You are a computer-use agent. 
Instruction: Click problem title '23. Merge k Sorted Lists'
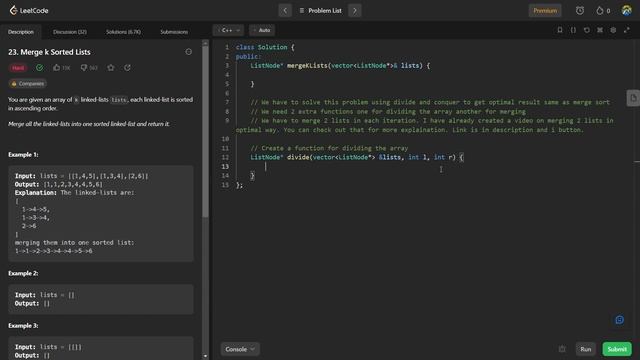(49, 52)
